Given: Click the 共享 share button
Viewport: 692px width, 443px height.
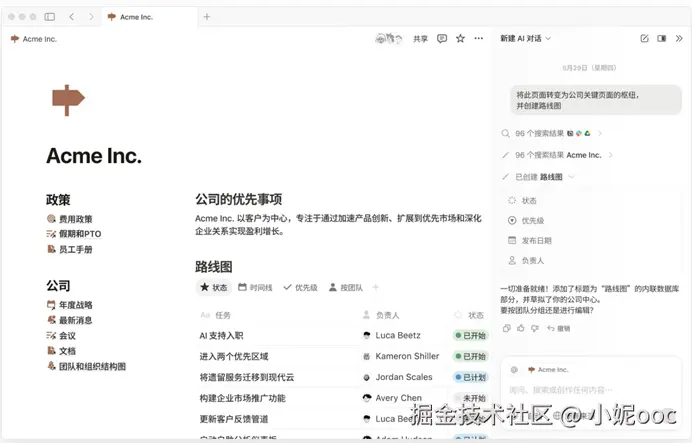Looking at the screenshot, I should click(420, 39).
